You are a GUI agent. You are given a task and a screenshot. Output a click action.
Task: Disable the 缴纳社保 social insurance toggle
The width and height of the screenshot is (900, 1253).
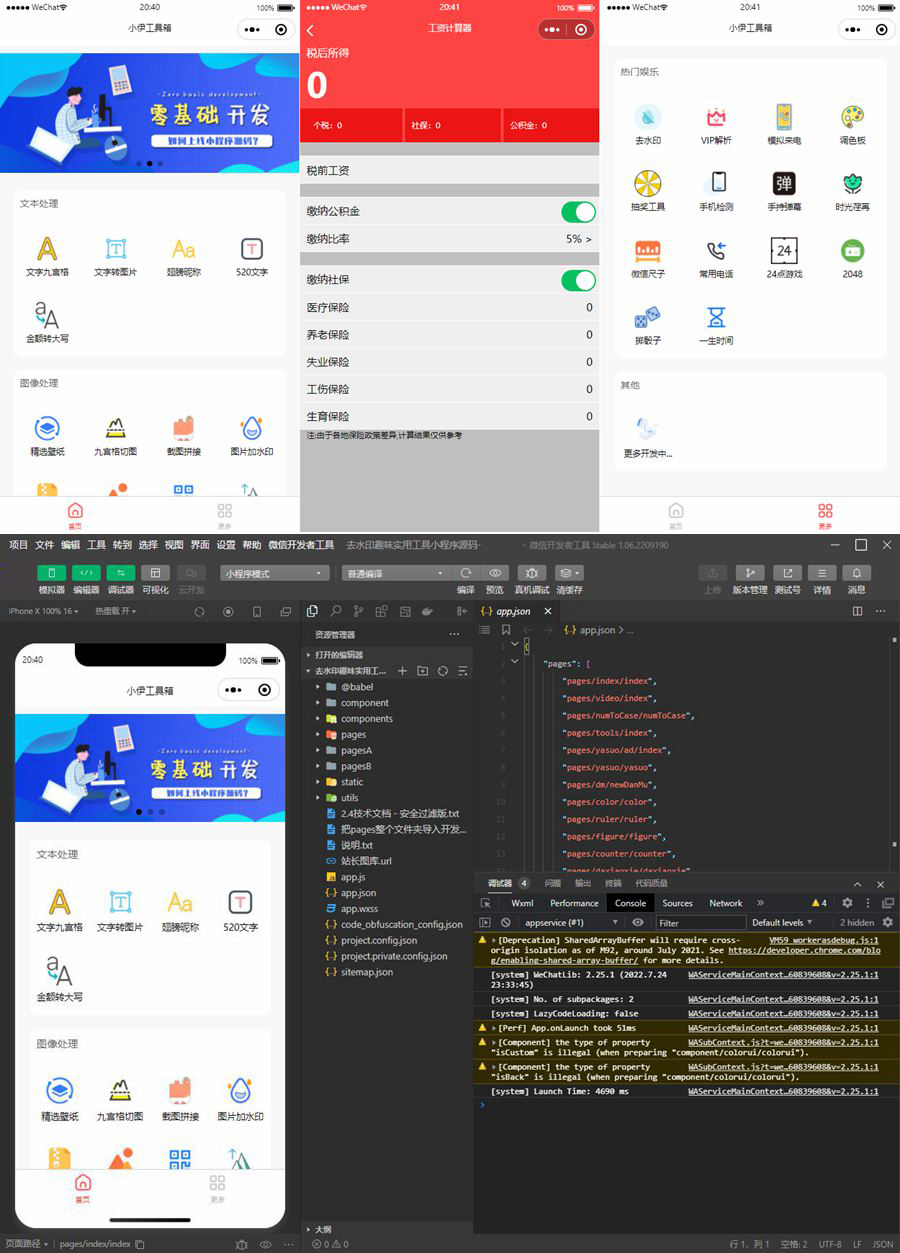[x=578, y=281]
